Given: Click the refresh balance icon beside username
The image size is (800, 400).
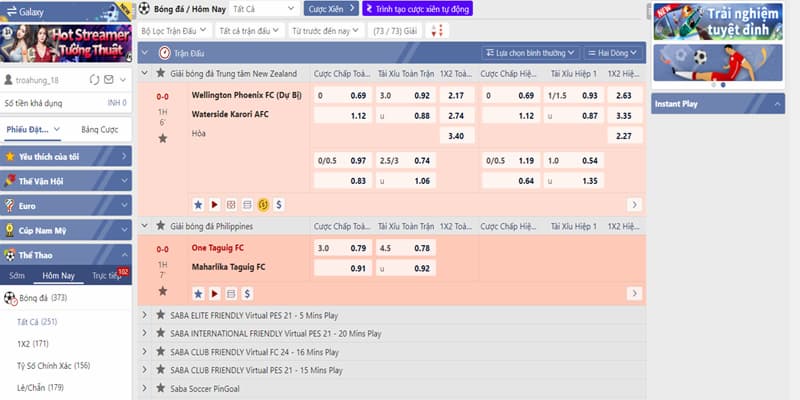Looking at the screenshot, I should pos(94,80).
